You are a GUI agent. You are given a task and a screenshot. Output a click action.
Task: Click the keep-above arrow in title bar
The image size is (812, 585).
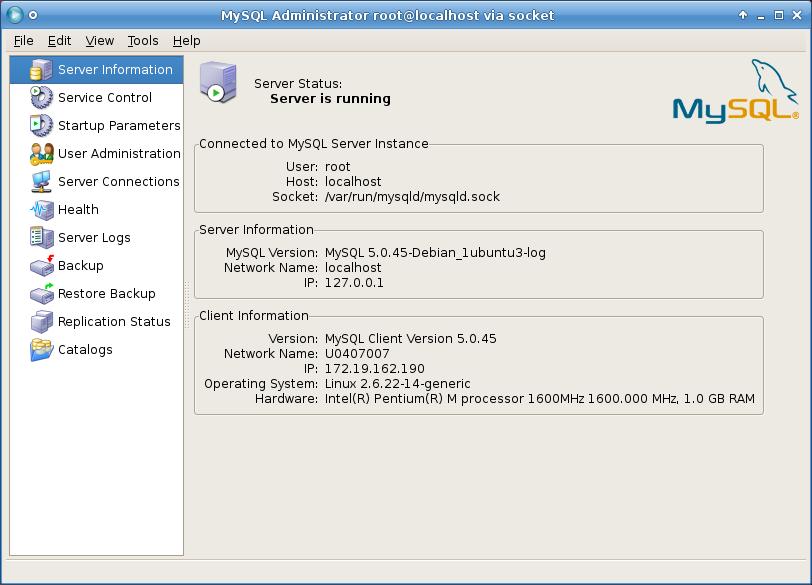point(743,15)
